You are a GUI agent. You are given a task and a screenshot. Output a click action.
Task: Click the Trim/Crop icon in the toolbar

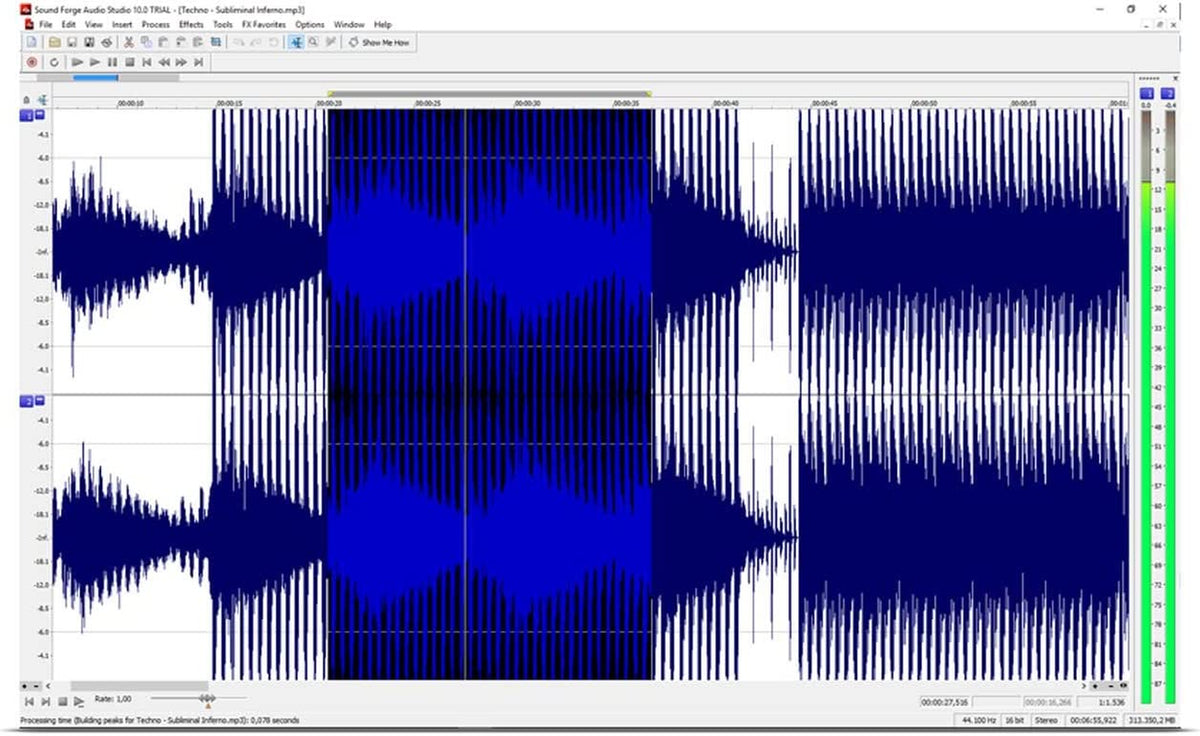tap(215, 42)
